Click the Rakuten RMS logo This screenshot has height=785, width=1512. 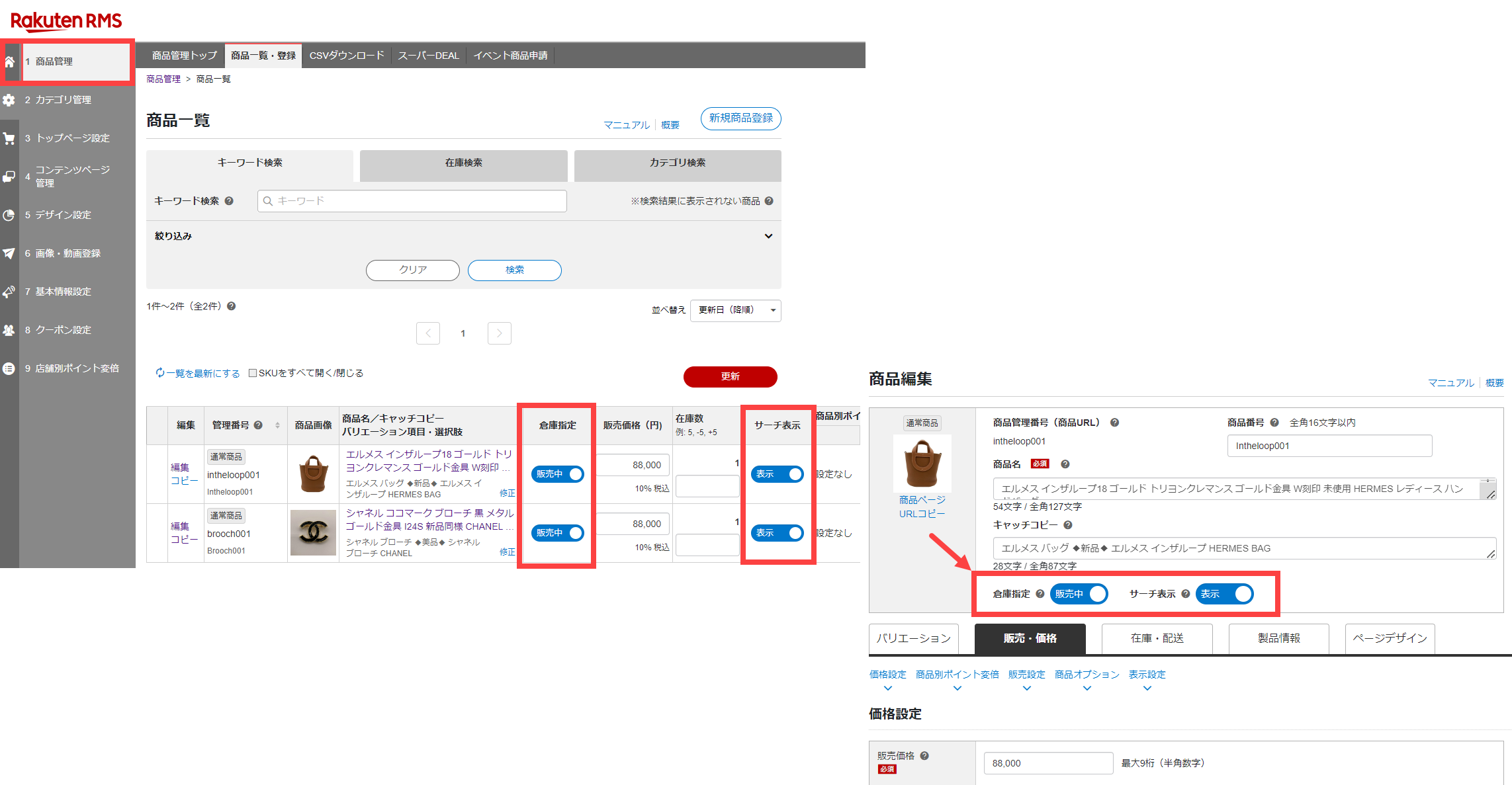tap(66, 21)
